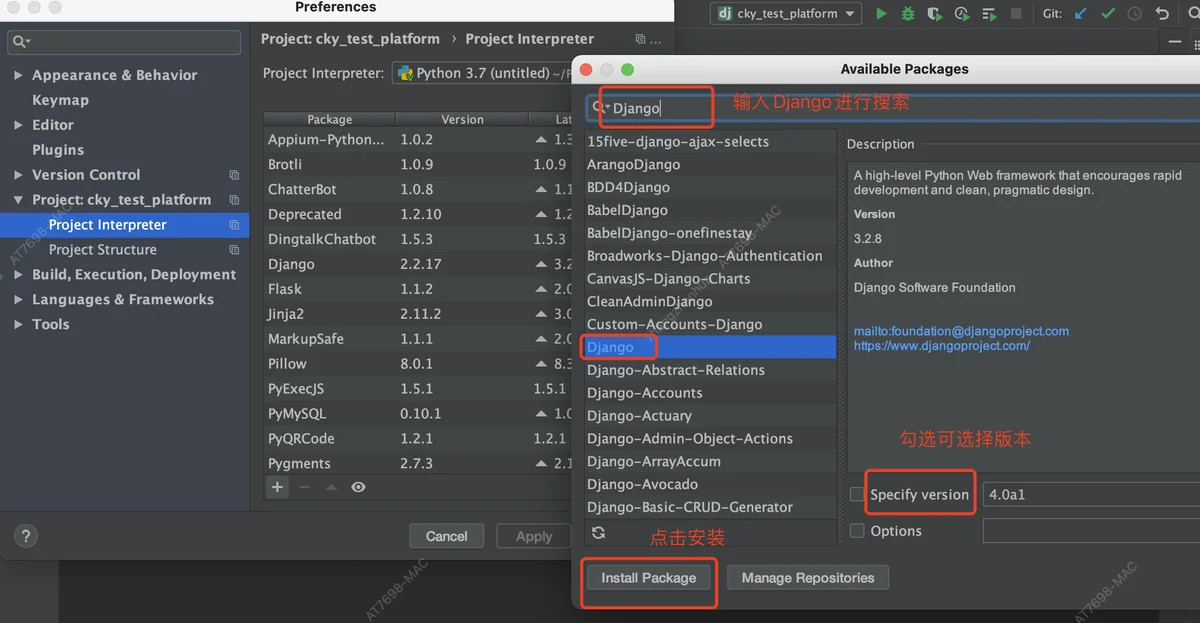Click Cancel in Preferences dialog
This screenshot has height=623, width=1200.
tap(446, 536)
